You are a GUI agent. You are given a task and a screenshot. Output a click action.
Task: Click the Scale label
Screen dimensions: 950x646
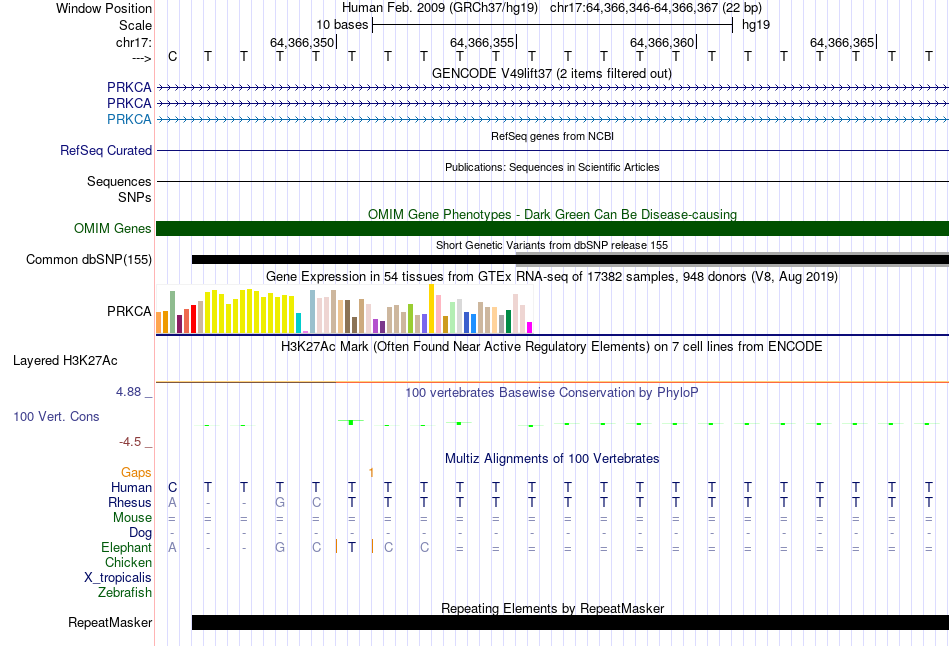pyautogui.click(x=135, y=25)
